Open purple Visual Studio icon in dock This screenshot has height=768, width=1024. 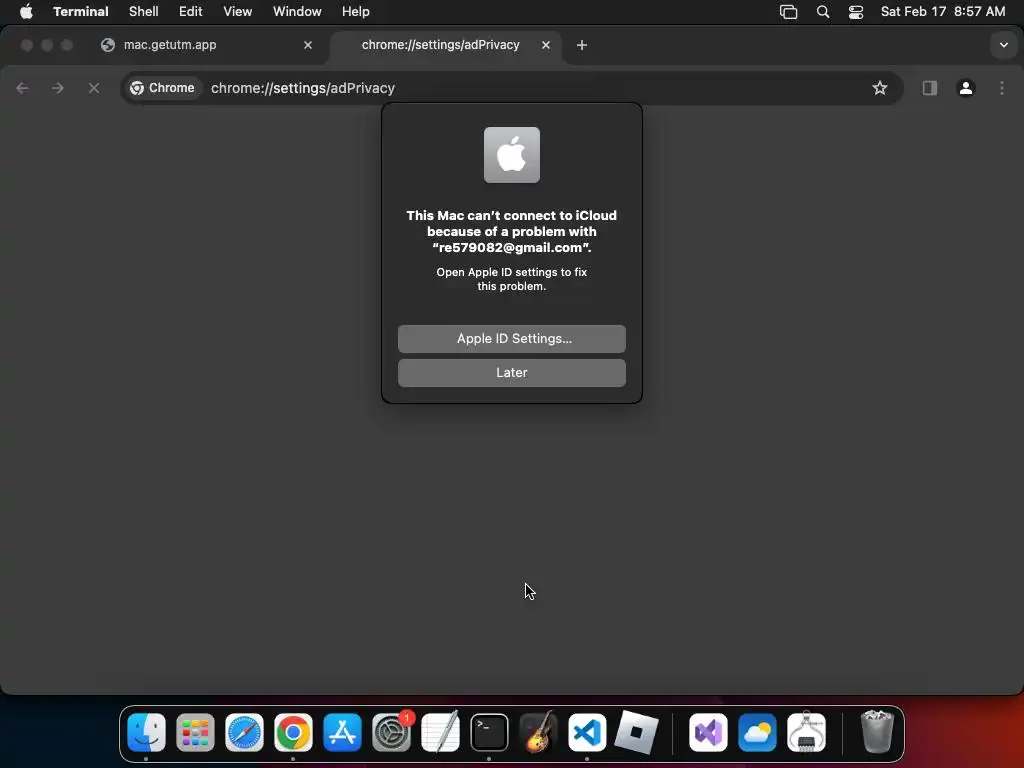(x=709, y=732)
